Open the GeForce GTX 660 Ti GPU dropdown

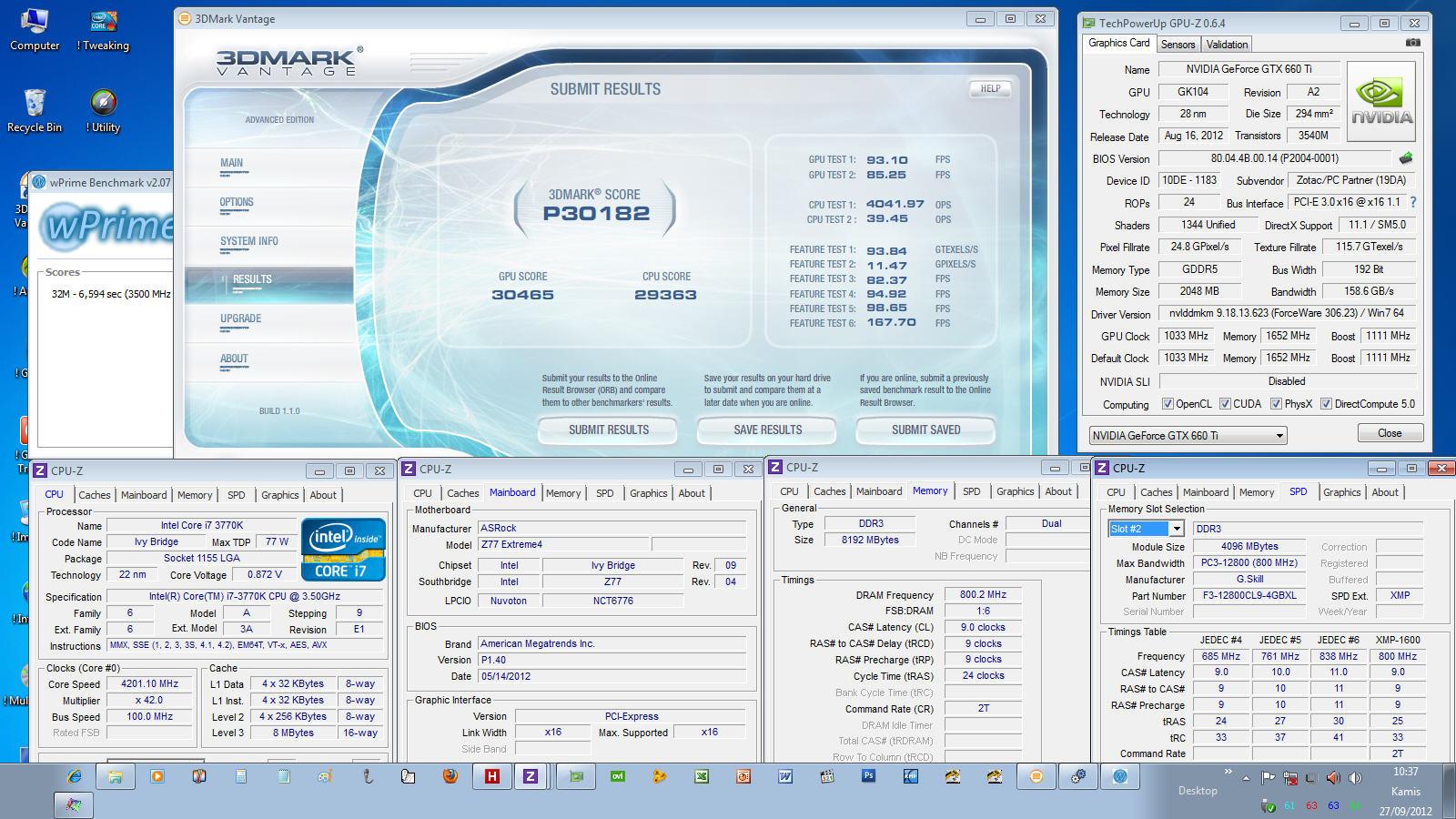pyautogui.click(x=1188, y=436)
